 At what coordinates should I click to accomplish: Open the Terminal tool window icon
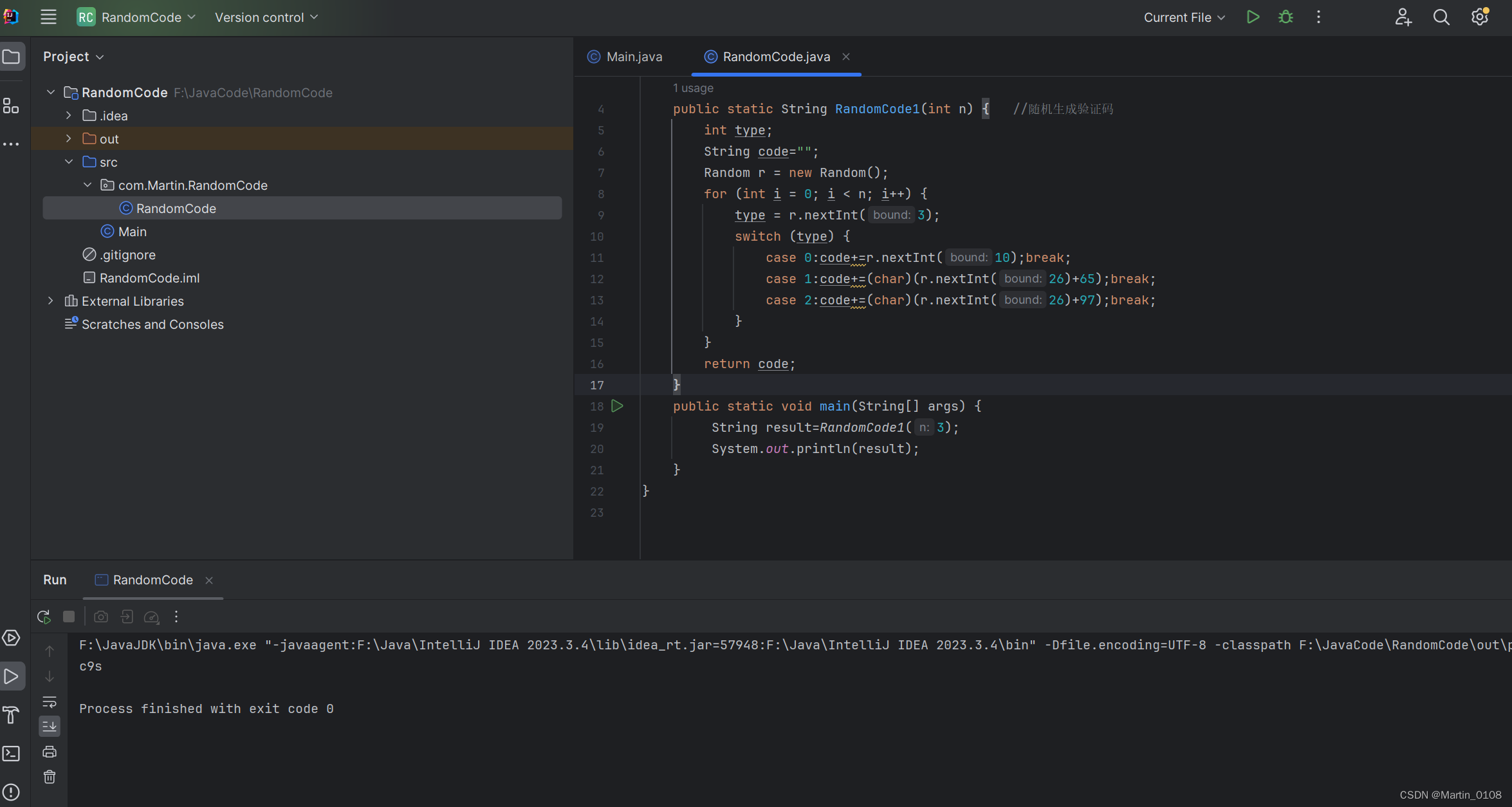click(x=12, y=753)
